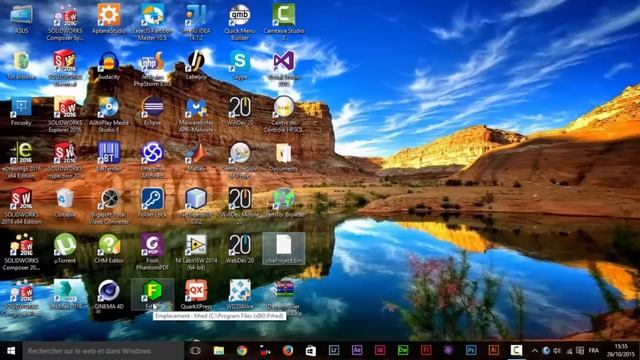Select Bigasoft Total Video Converter shortcut
640x360 pixels.
109,206
